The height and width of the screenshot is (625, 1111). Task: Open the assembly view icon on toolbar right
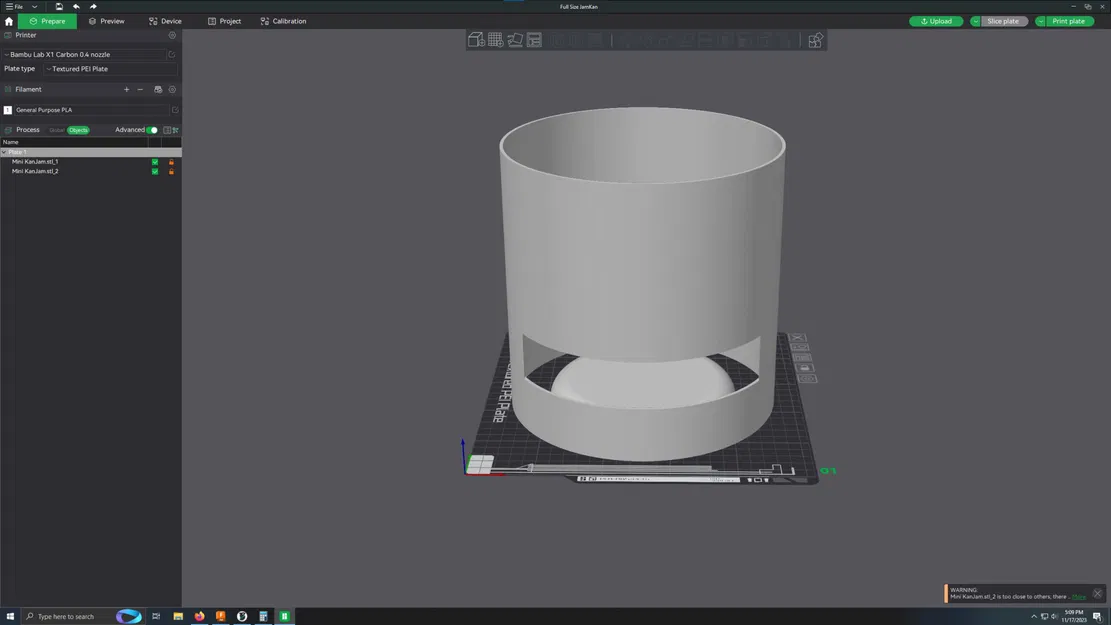[815, 40]
